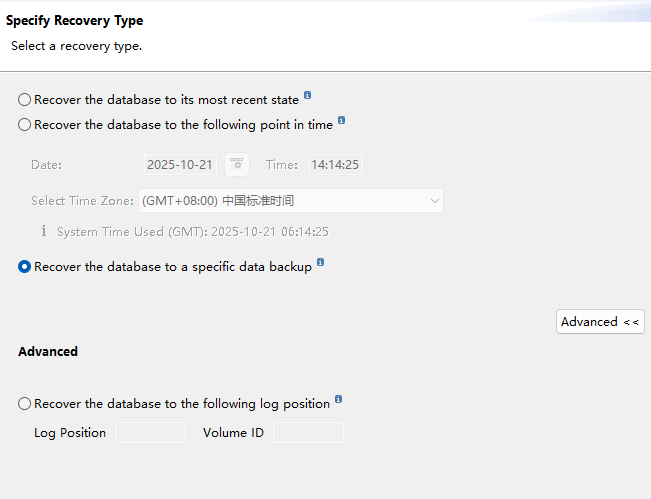Select recover database to most recent state
Viewport: 651px width, 499px height.
[x=24, y=100]
